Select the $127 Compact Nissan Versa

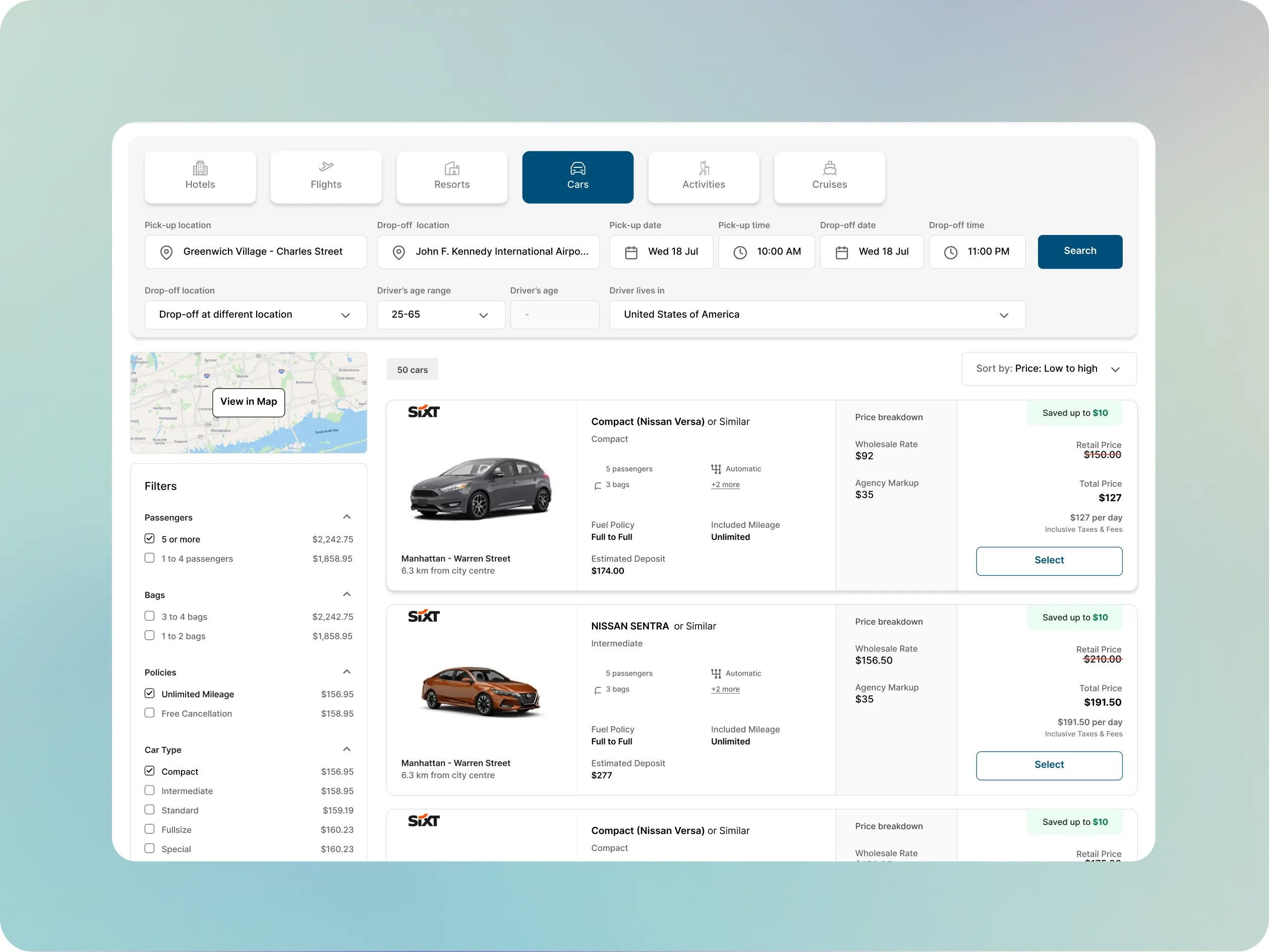tap(1049, 560)
